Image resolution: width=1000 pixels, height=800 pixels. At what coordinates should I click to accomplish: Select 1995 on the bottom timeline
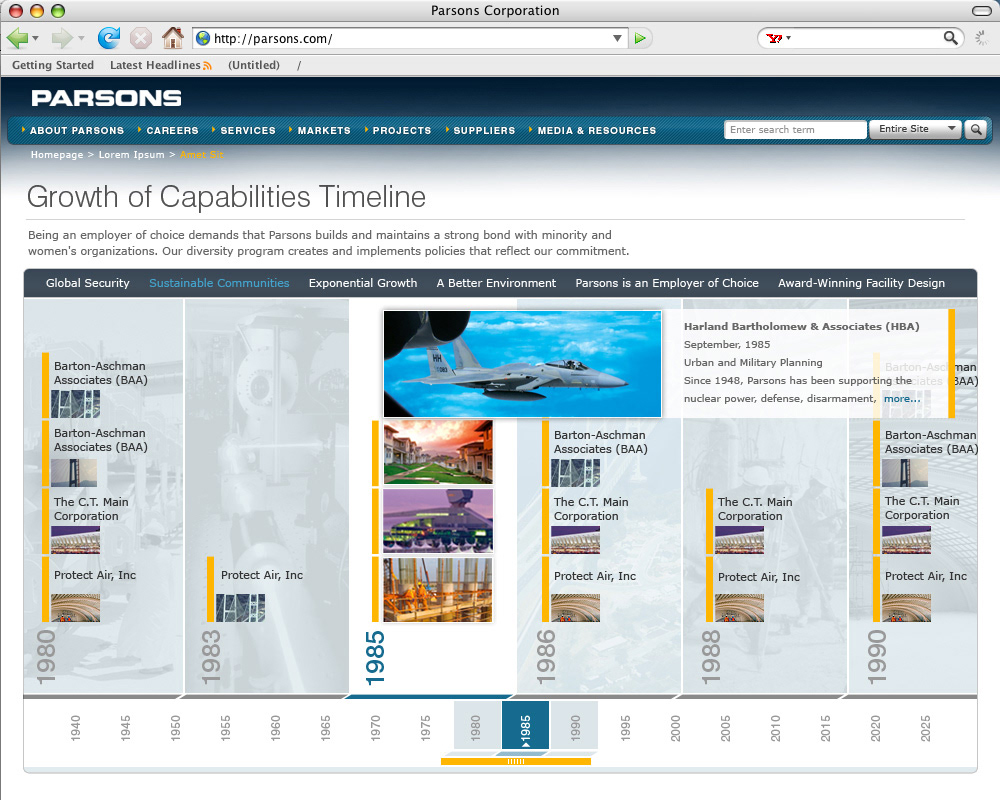coord(625,728)
